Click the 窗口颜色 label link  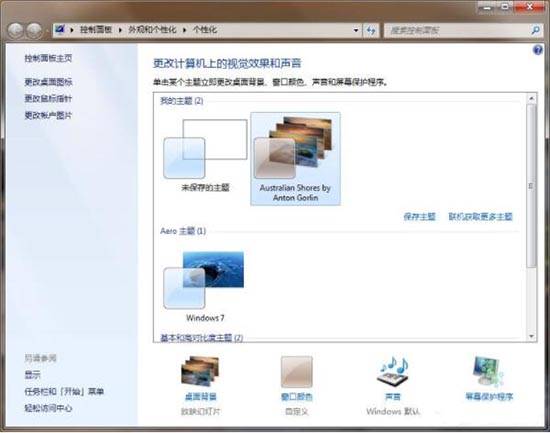[x=297, y=397]
